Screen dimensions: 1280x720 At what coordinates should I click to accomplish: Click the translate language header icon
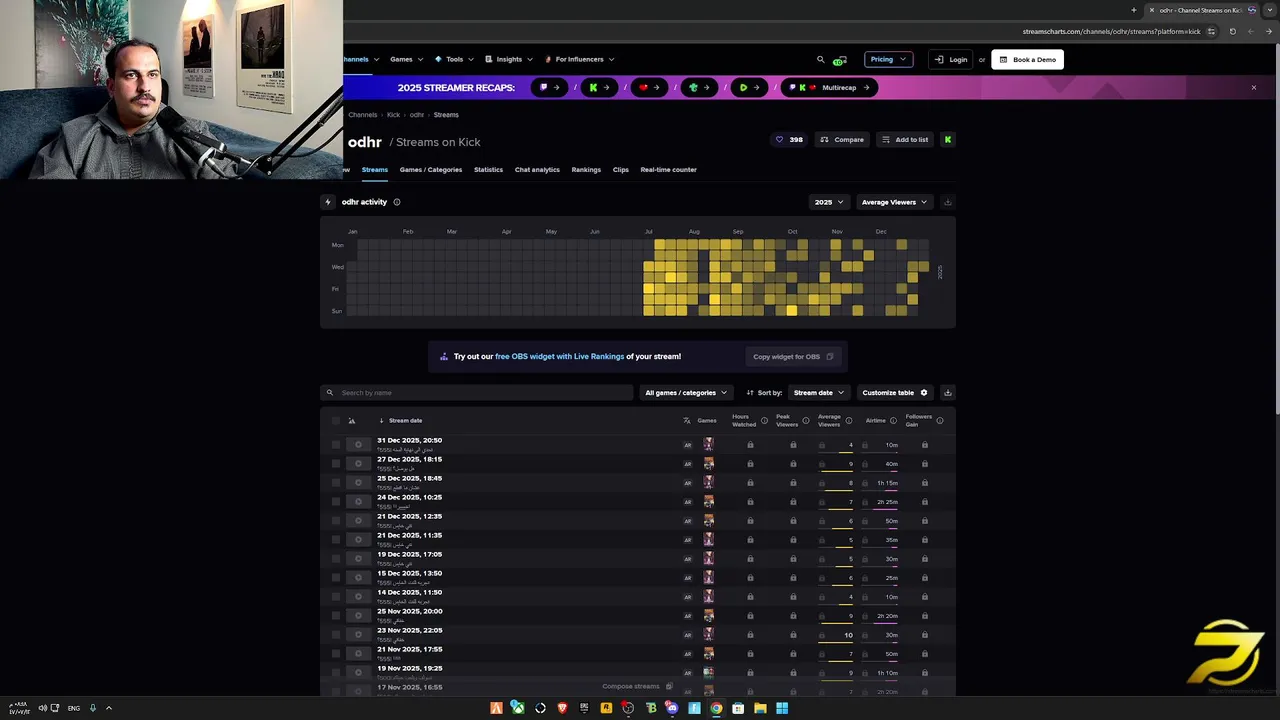pos(687,421)
